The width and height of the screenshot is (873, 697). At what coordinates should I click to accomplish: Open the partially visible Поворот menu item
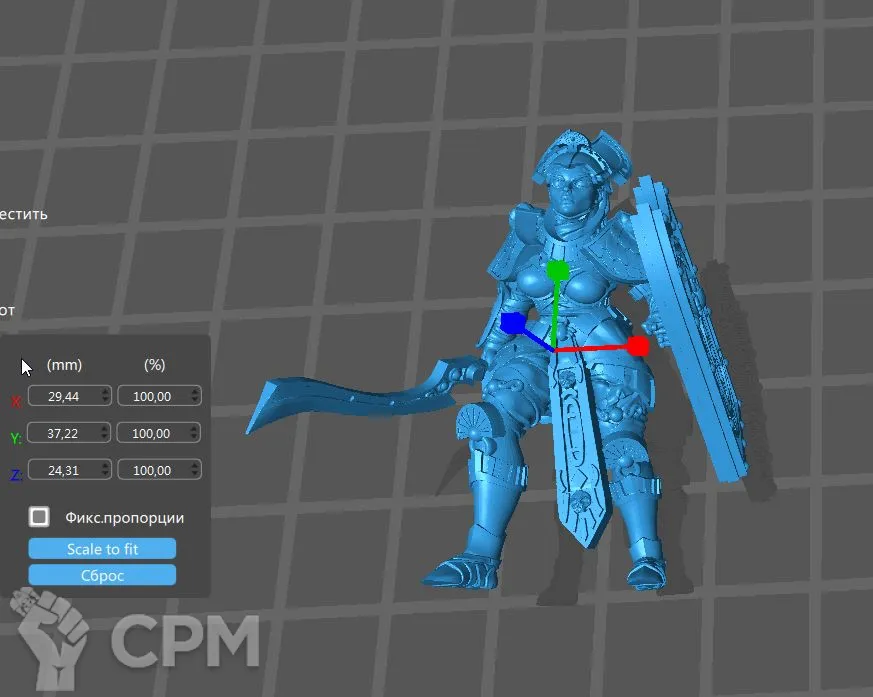tap(8, 310)
